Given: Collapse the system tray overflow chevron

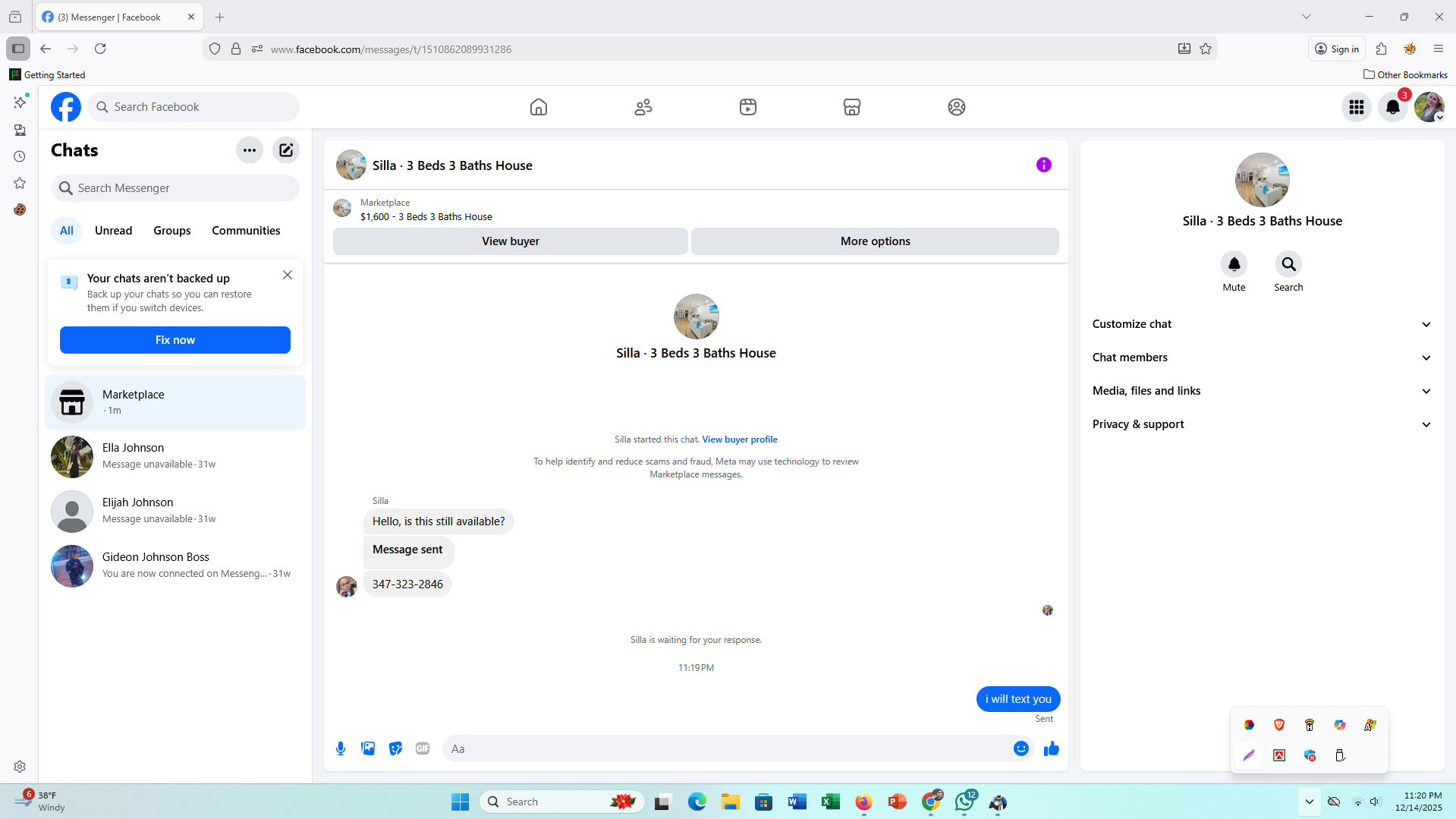Looking at the screenshot, I should click(x=1309, y=802).
